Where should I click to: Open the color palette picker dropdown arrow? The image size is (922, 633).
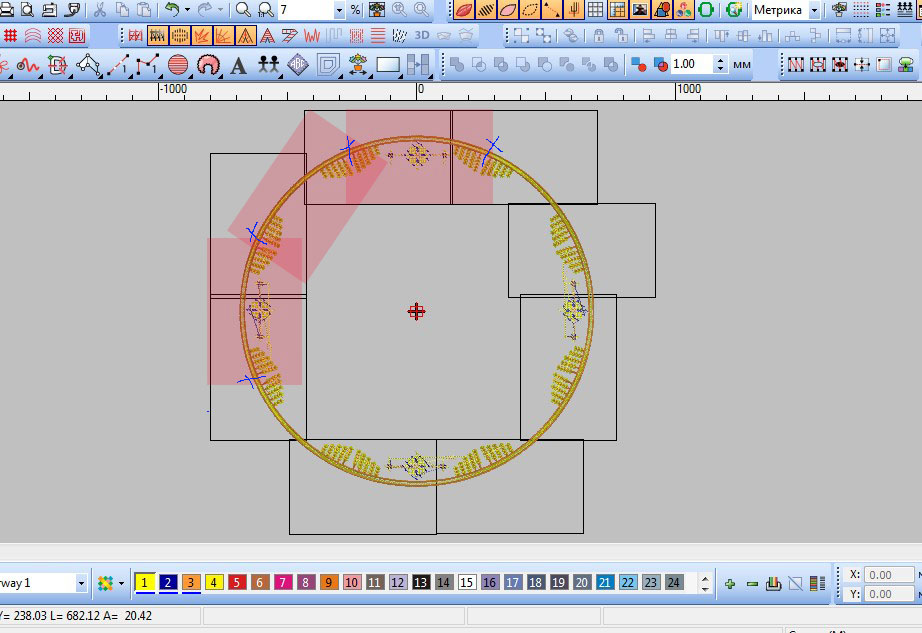pos(121,583)
